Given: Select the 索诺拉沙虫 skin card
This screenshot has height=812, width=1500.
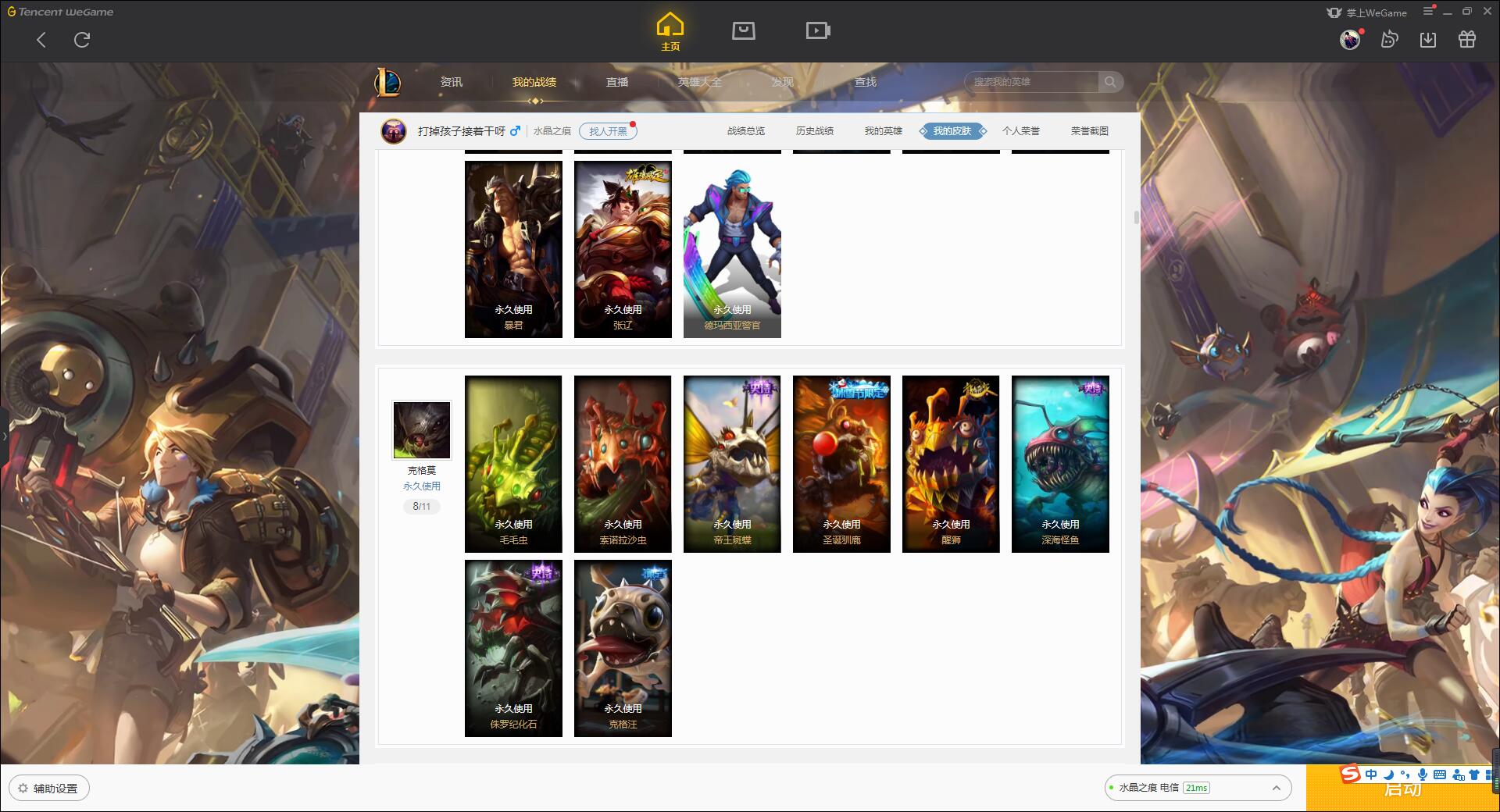Looking at the screenshot, I should tap(623, 465).
